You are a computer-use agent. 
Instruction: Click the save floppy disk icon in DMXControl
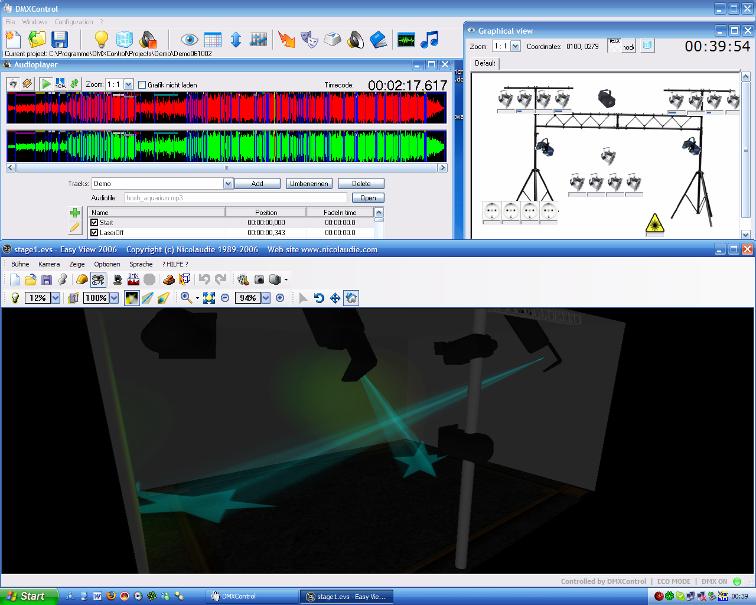60,39
